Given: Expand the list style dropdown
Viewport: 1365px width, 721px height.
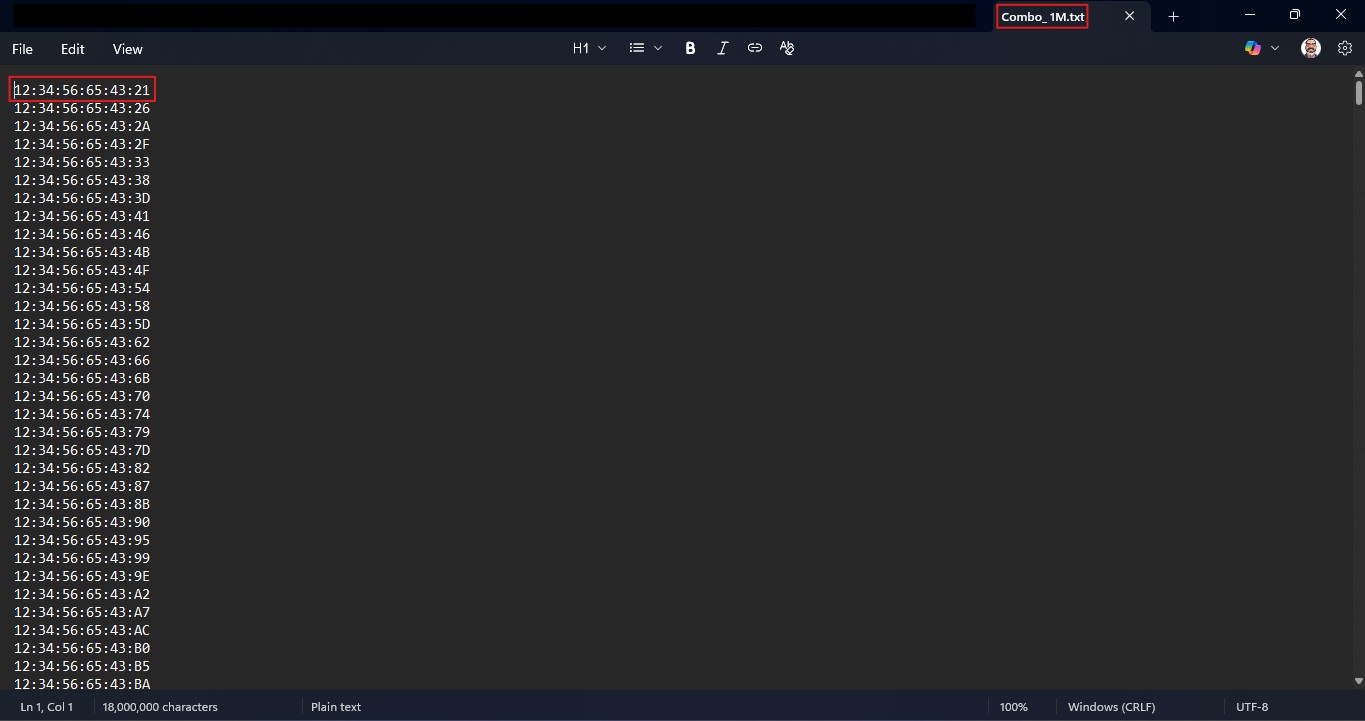Looking at the screenshot, I should tap(645, 48).
